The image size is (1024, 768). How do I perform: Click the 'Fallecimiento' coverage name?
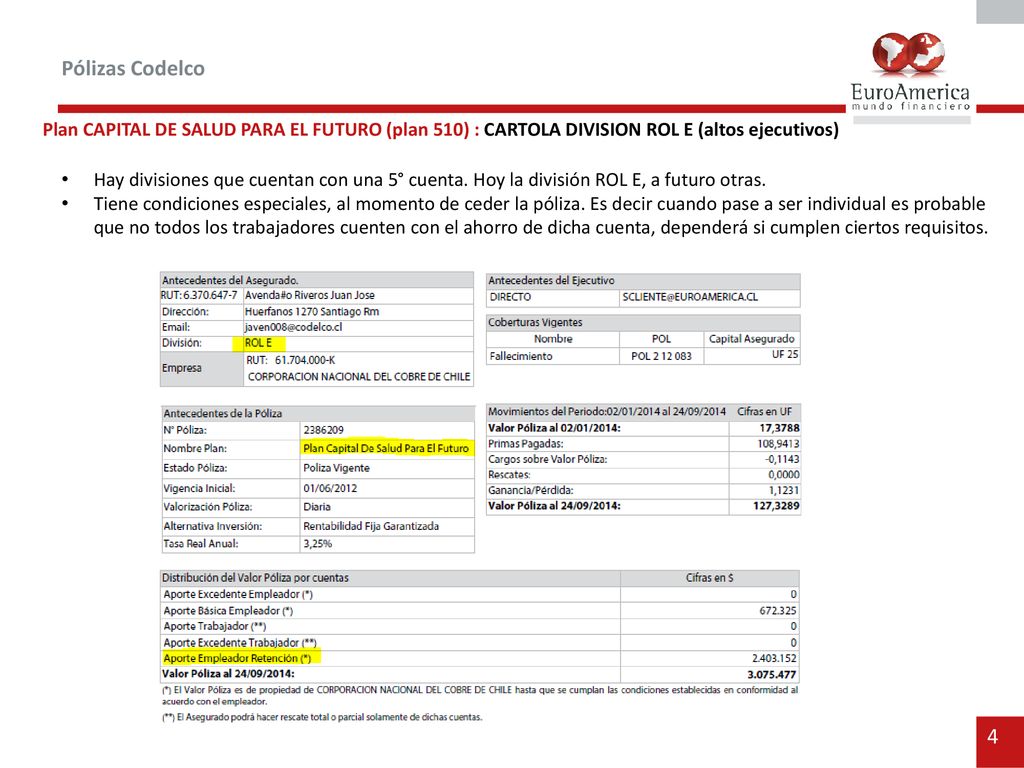tap(521, 356)
